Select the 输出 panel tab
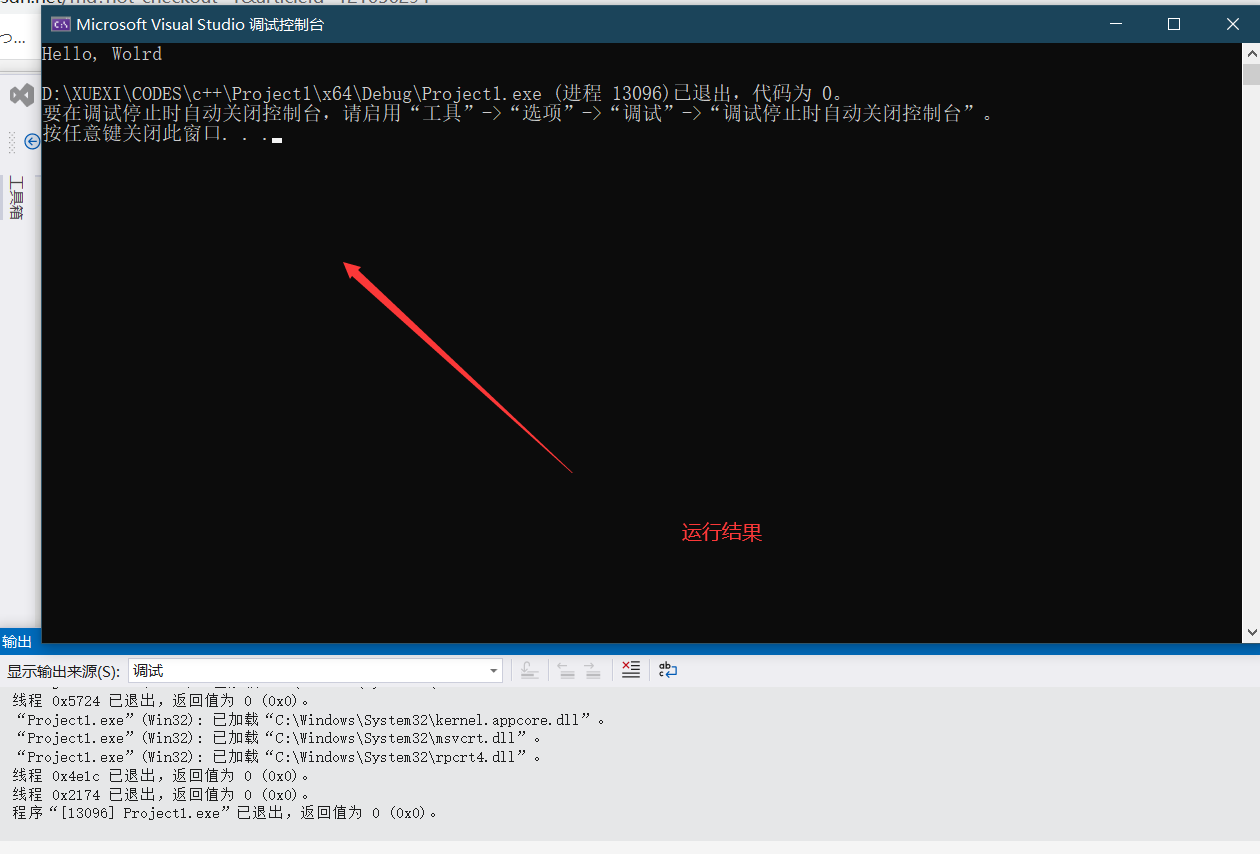 coord(17,641)
